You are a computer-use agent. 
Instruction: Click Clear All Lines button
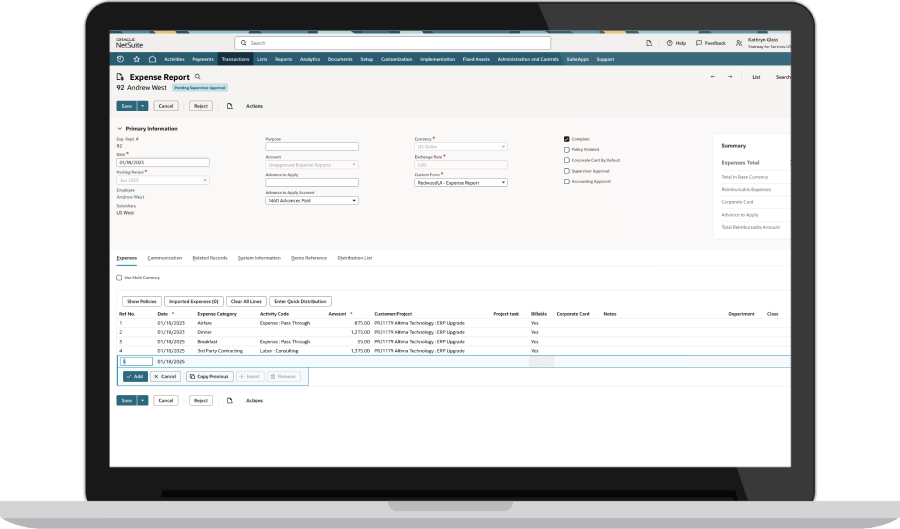(x=246, y=301)
